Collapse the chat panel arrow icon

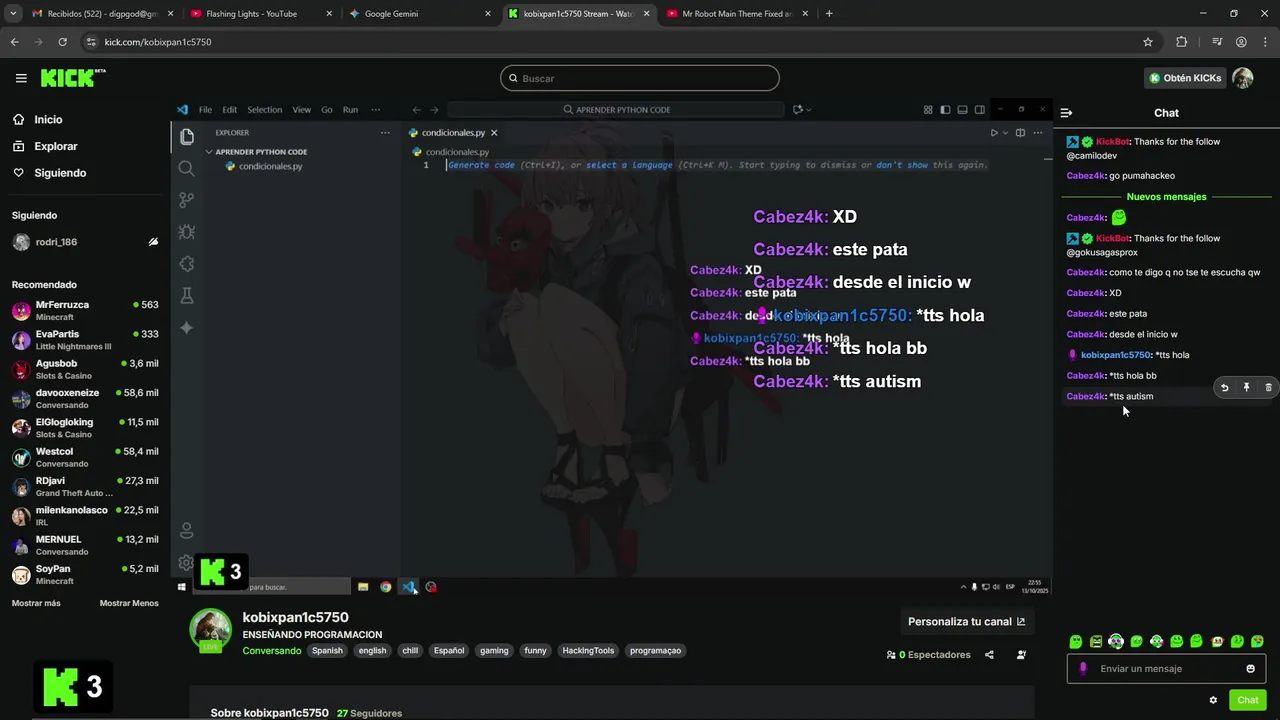[1066, 113]
